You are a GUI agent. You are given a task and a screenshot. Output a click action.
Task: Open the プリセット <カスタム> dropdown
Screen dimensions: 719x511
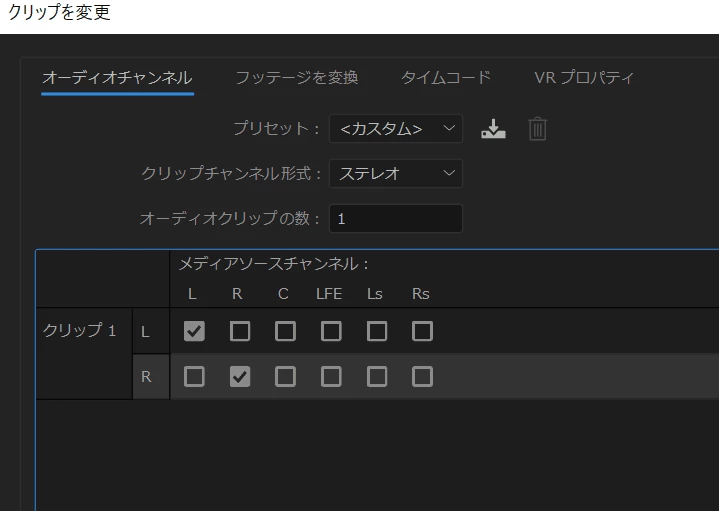click(x=396, y=129)
